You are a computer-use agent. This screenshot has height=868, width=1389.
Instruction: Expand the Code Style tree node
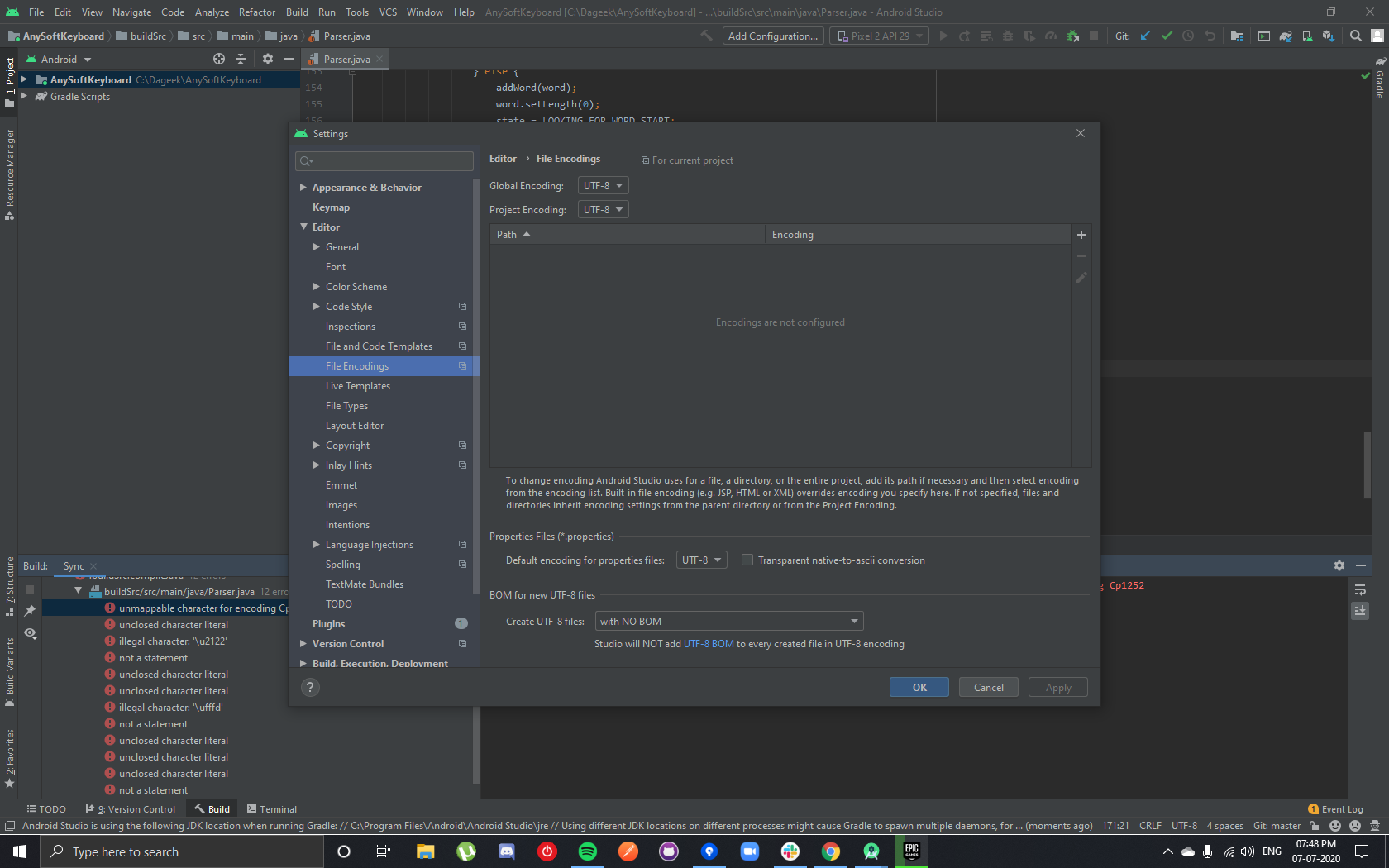pos(317,307)
